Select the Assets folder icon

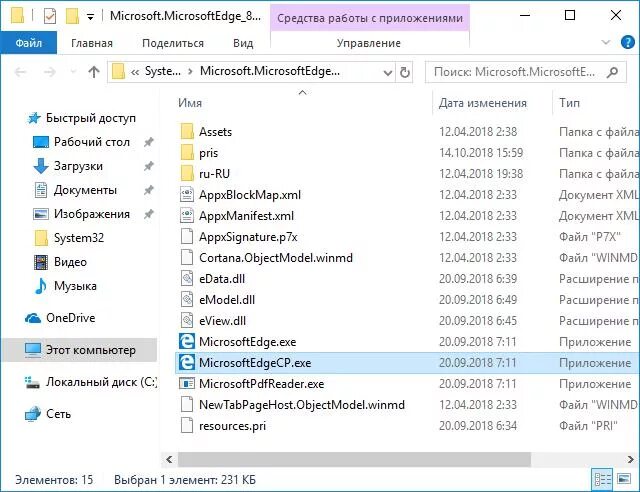[x=187, y=131]
